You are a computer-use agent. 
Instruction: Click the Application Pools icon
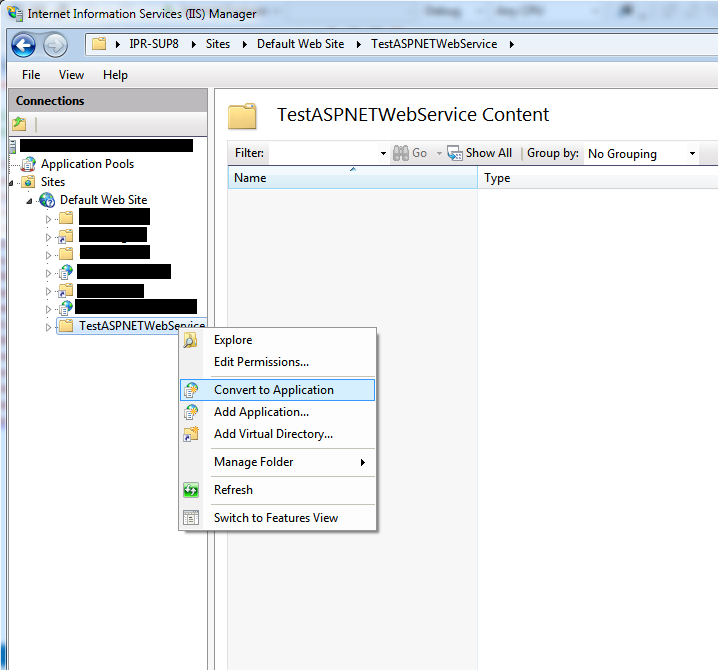point(29,163)
